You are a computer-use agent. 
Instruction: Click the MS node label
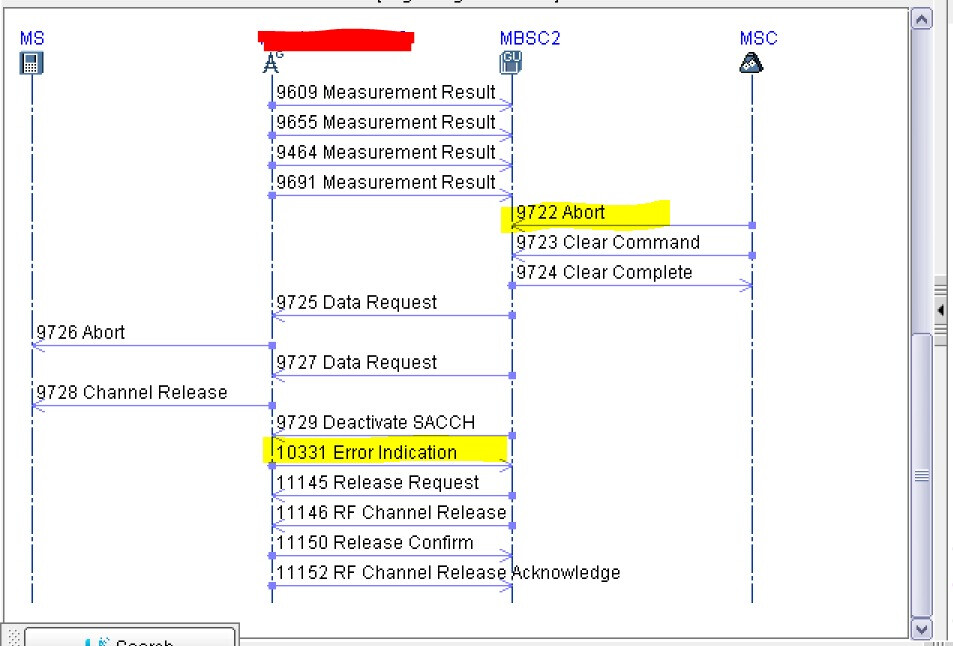pos(32,38)
